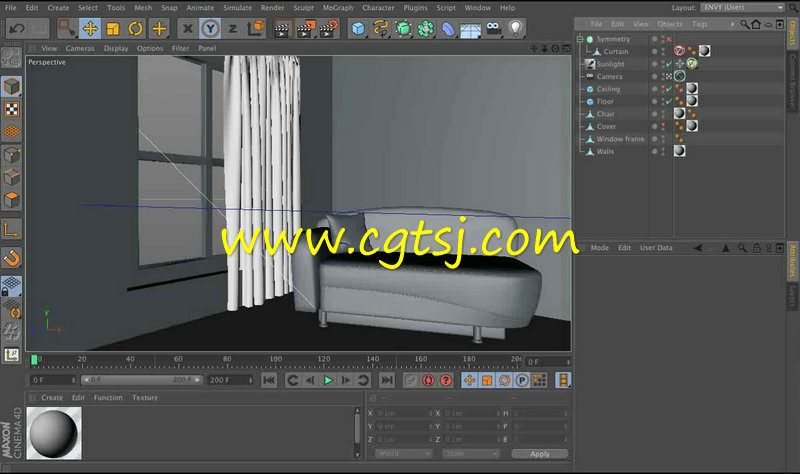This screenshot has width=800, height=474.
Task: Toggle Walls visibility dots
Action: (663, 152)
